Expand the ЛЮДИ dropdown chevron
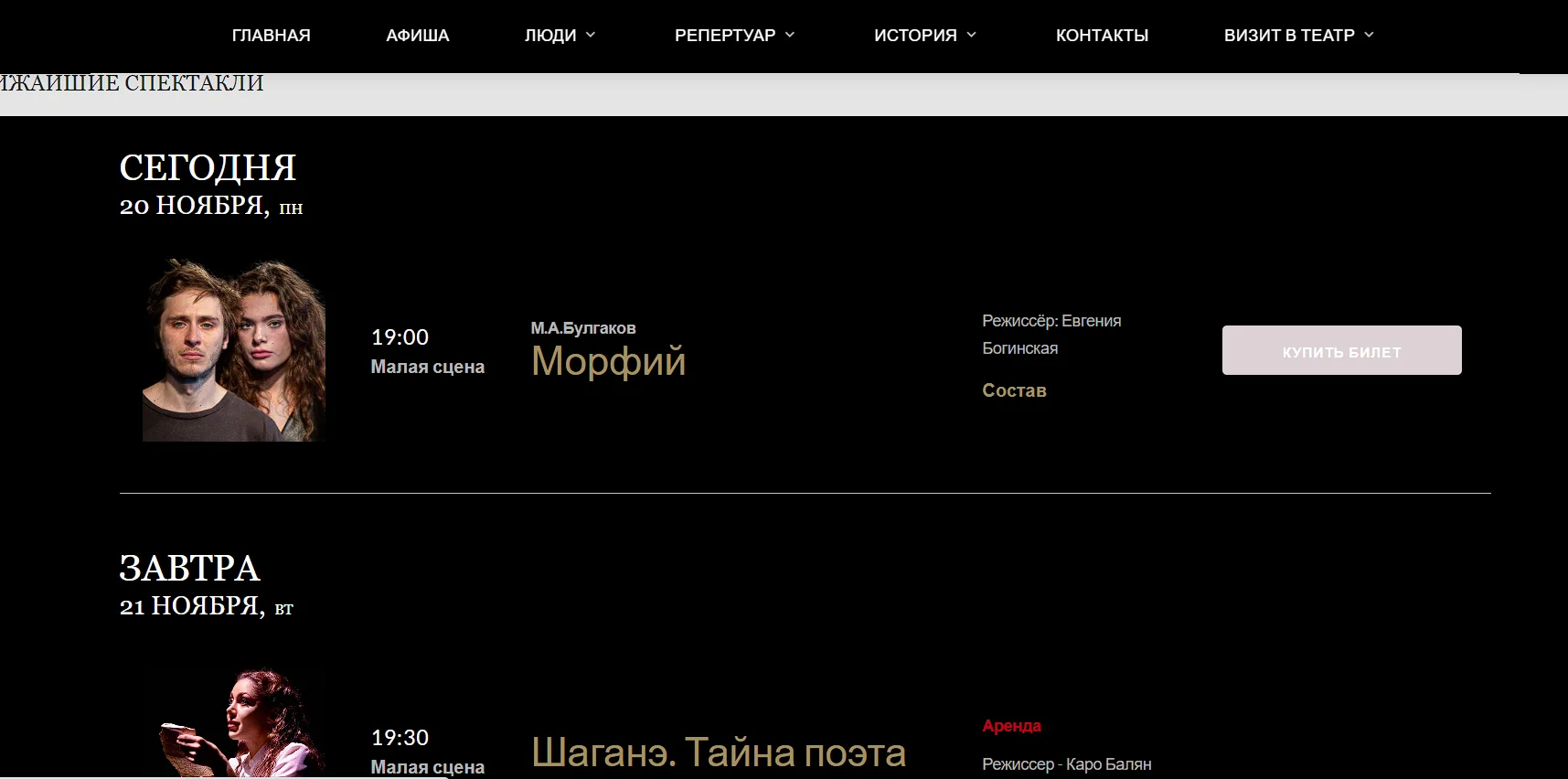This screenshot has width=1568, height=779. coord(591,35)
